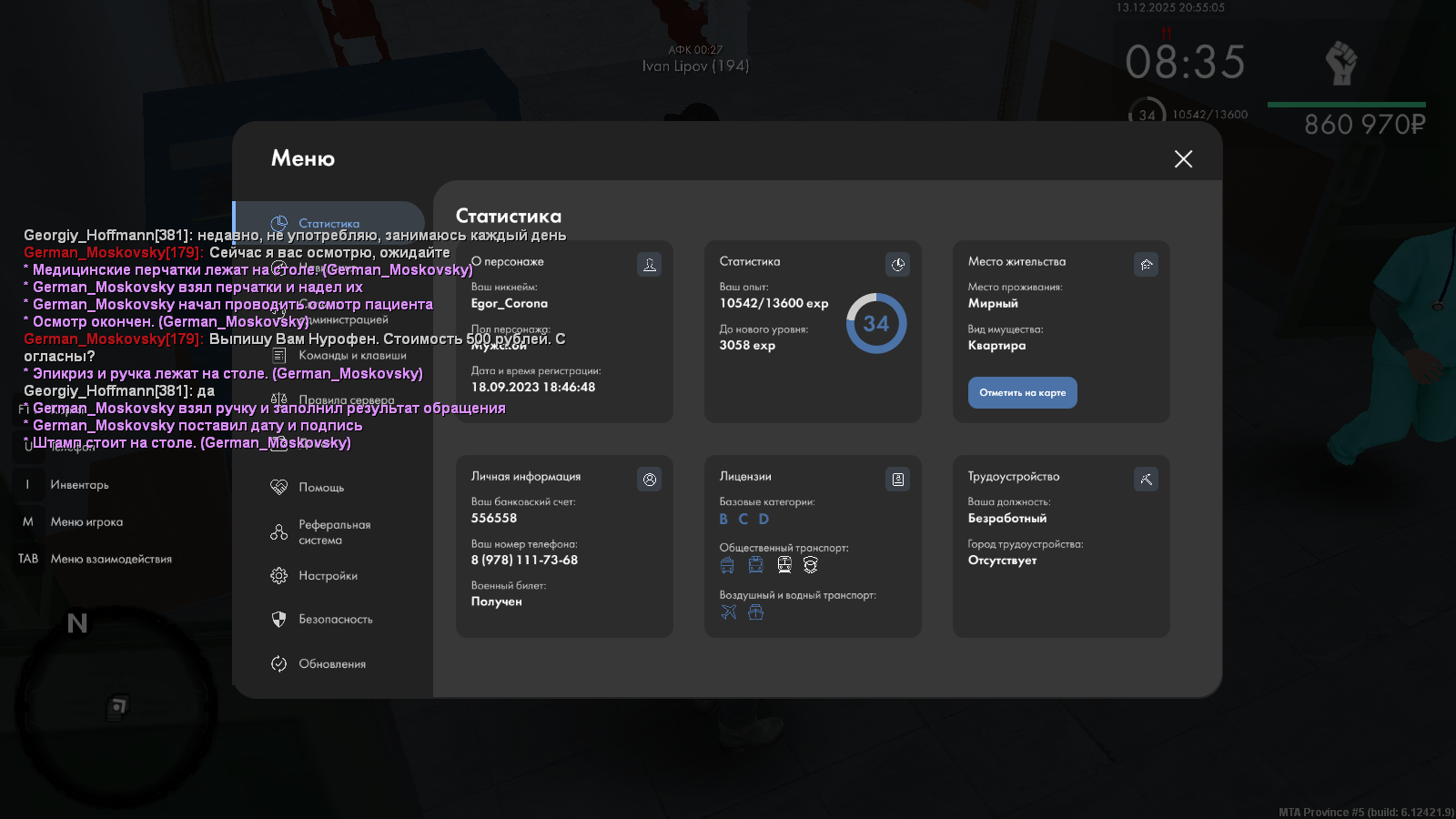Click the level 34 experience progress ring
The image size is (1456, 819).
click(x=875, y=324)
